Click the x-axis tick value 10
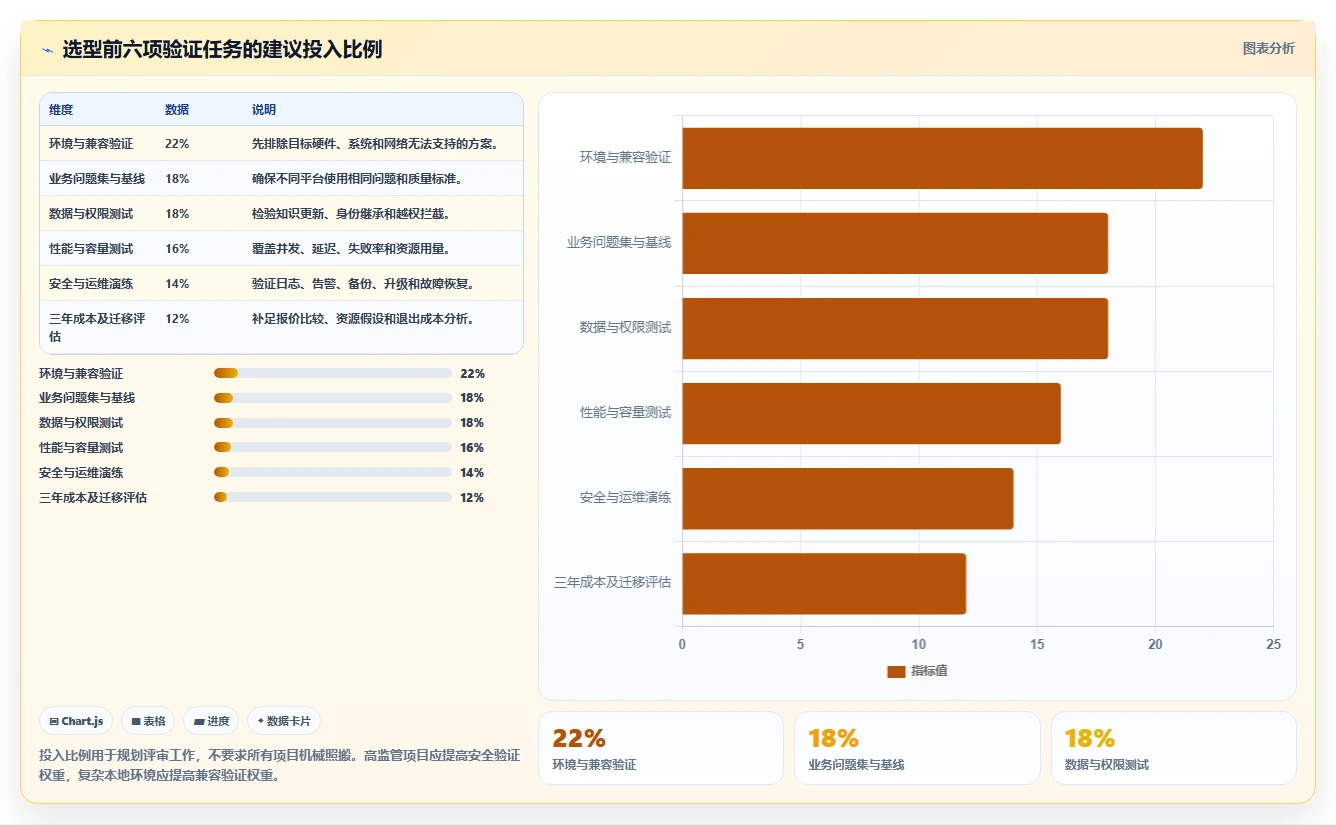Viewport: 1336px width, 825px height. pyautogui.click(x=919, y=645)
